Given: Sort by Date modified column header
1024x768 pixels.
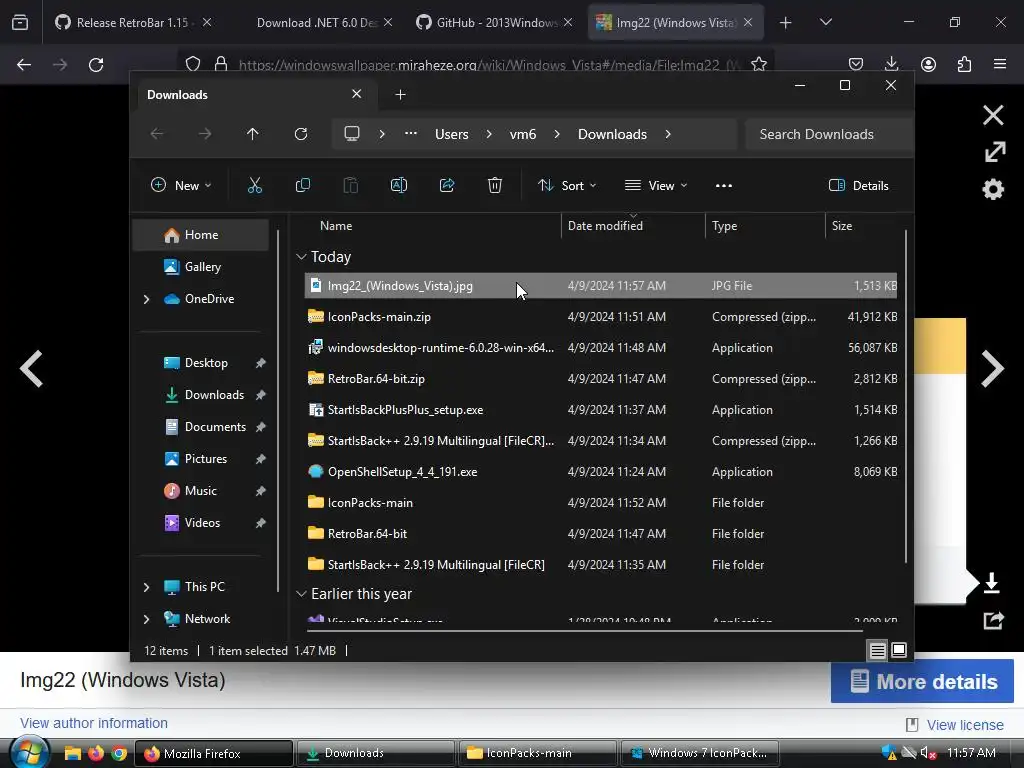Looking at the screenshot, I should [x=633, y=225].
